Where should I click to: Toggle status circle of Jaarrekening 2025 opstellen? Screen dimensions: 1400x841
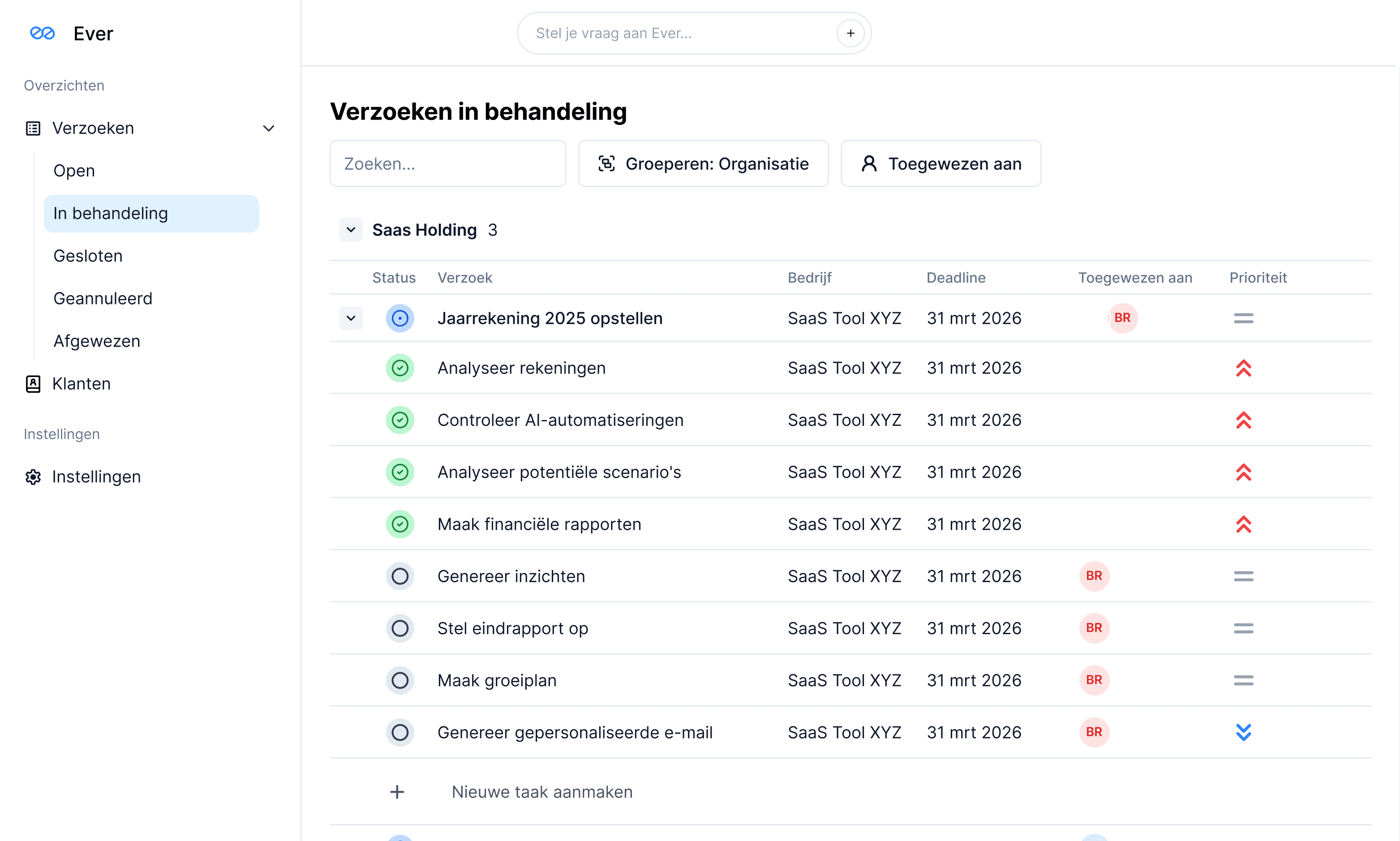[400, 318]
